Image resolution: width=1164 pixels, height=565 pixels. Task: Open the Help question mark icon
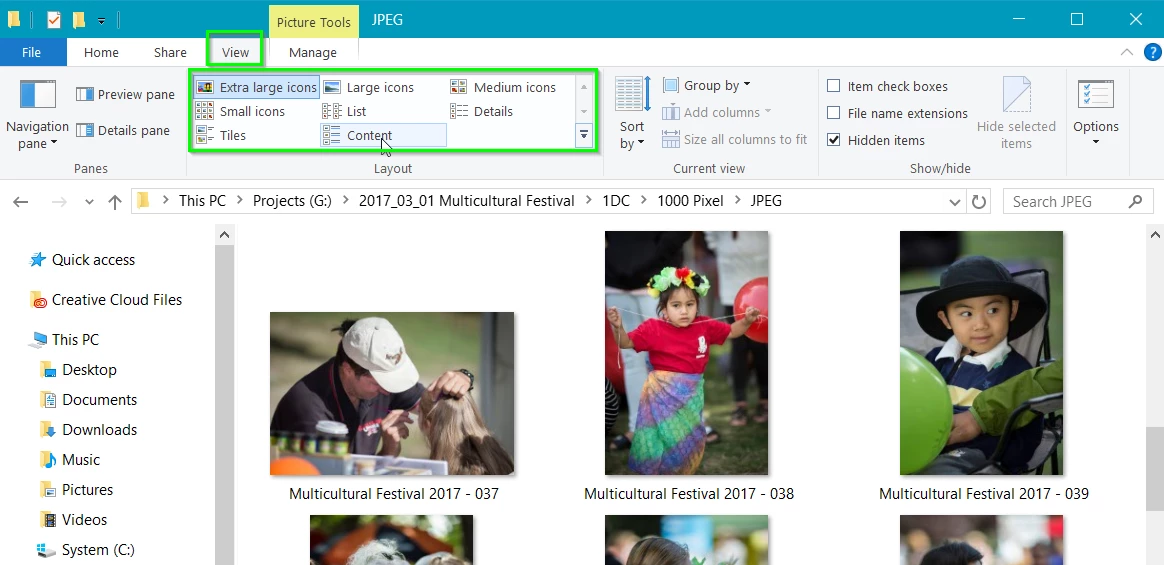1152,52
